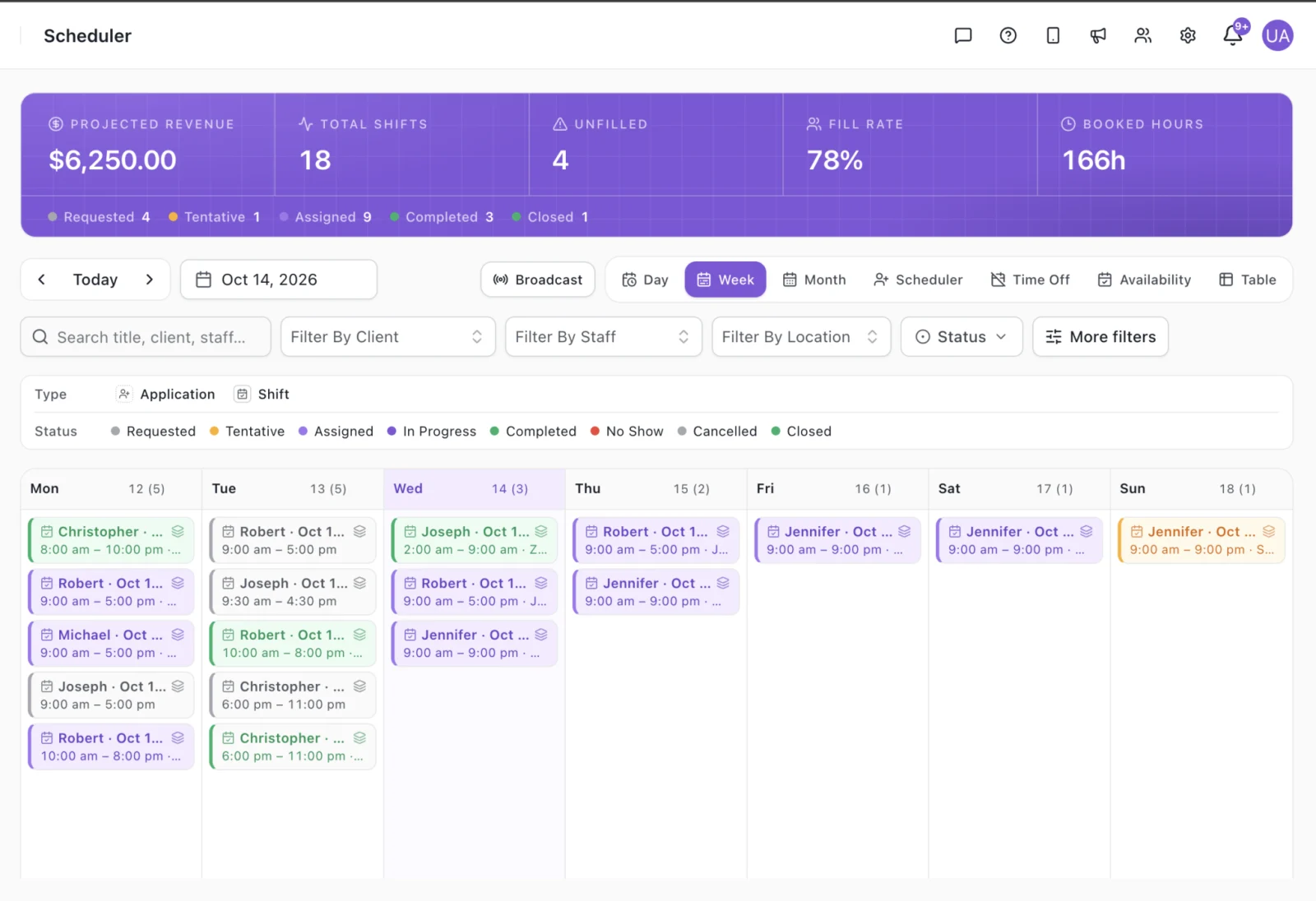
Task: Open the Oct 14, 2026 date picker
Action: pos(279,280)
